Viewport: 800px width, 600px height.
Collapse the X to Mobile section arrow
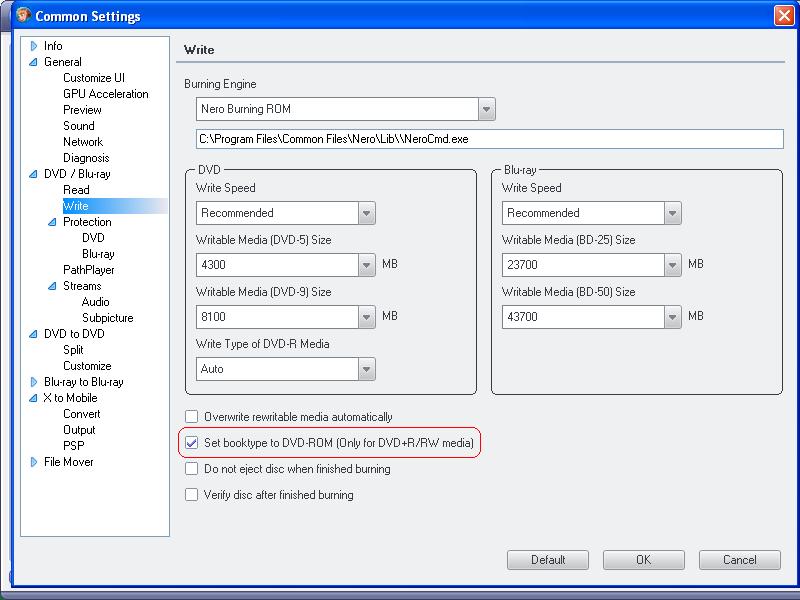point(34,398)
